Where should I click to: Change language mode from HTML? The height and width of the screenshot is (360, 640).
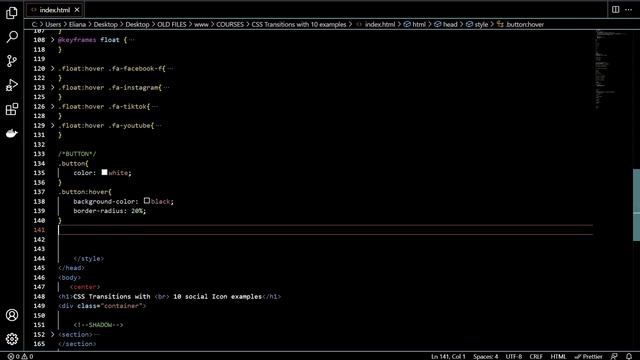[x=558, y=356]
